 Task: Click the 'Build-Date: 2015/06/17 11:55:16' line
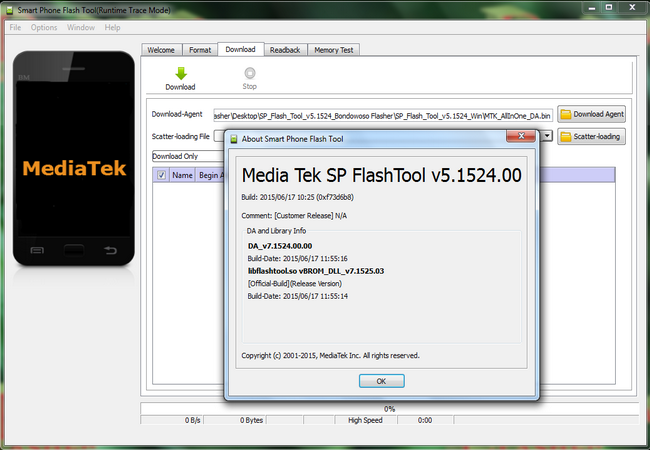298,259
